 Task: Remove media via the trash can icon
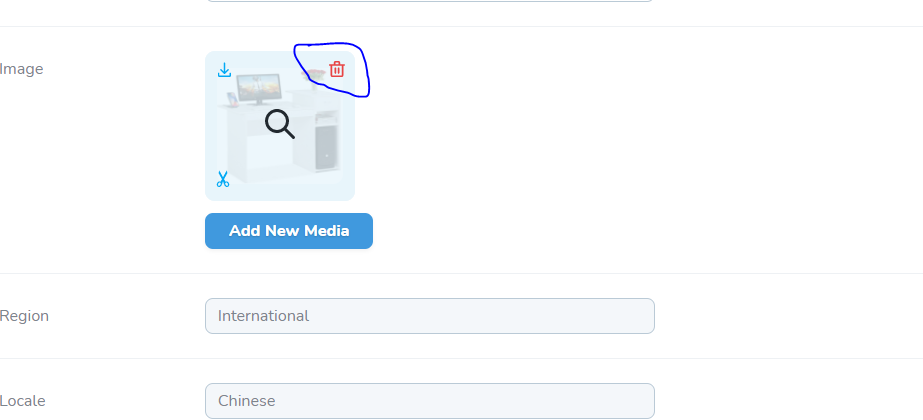pos(337,69)
